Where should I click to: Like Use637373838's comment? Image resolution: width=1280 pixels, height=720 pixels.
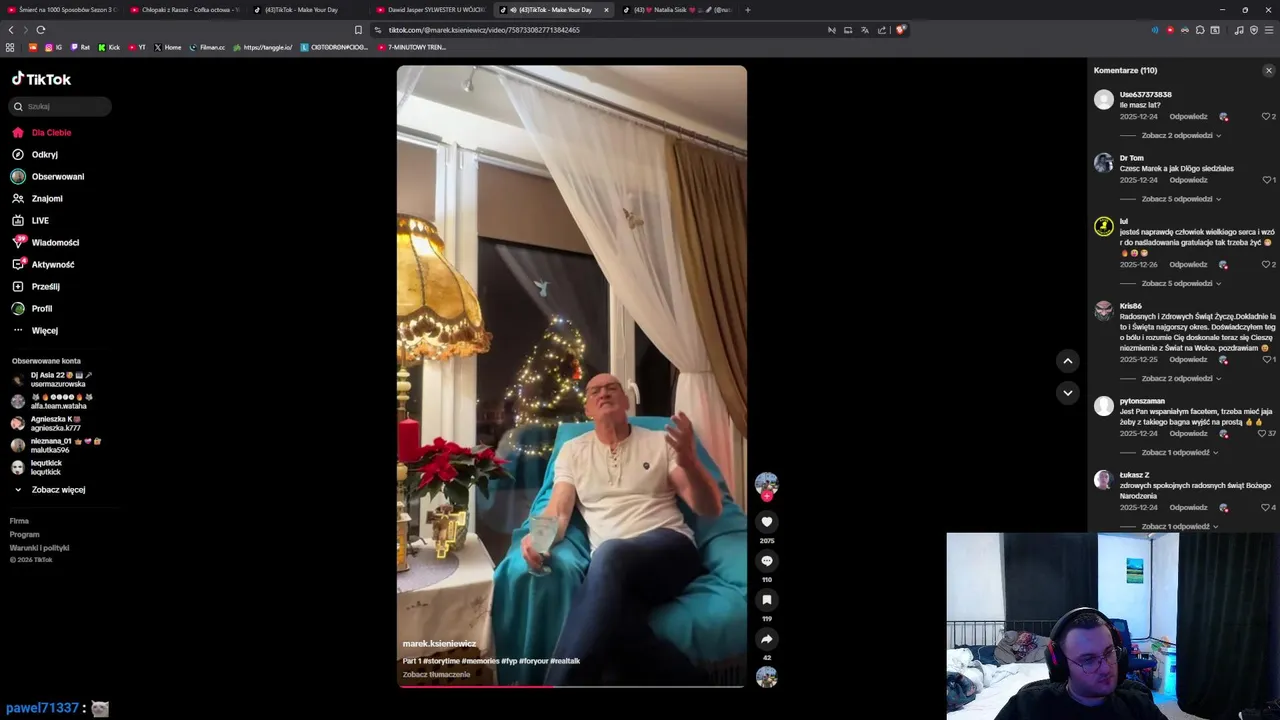[x=1267, y=117]
